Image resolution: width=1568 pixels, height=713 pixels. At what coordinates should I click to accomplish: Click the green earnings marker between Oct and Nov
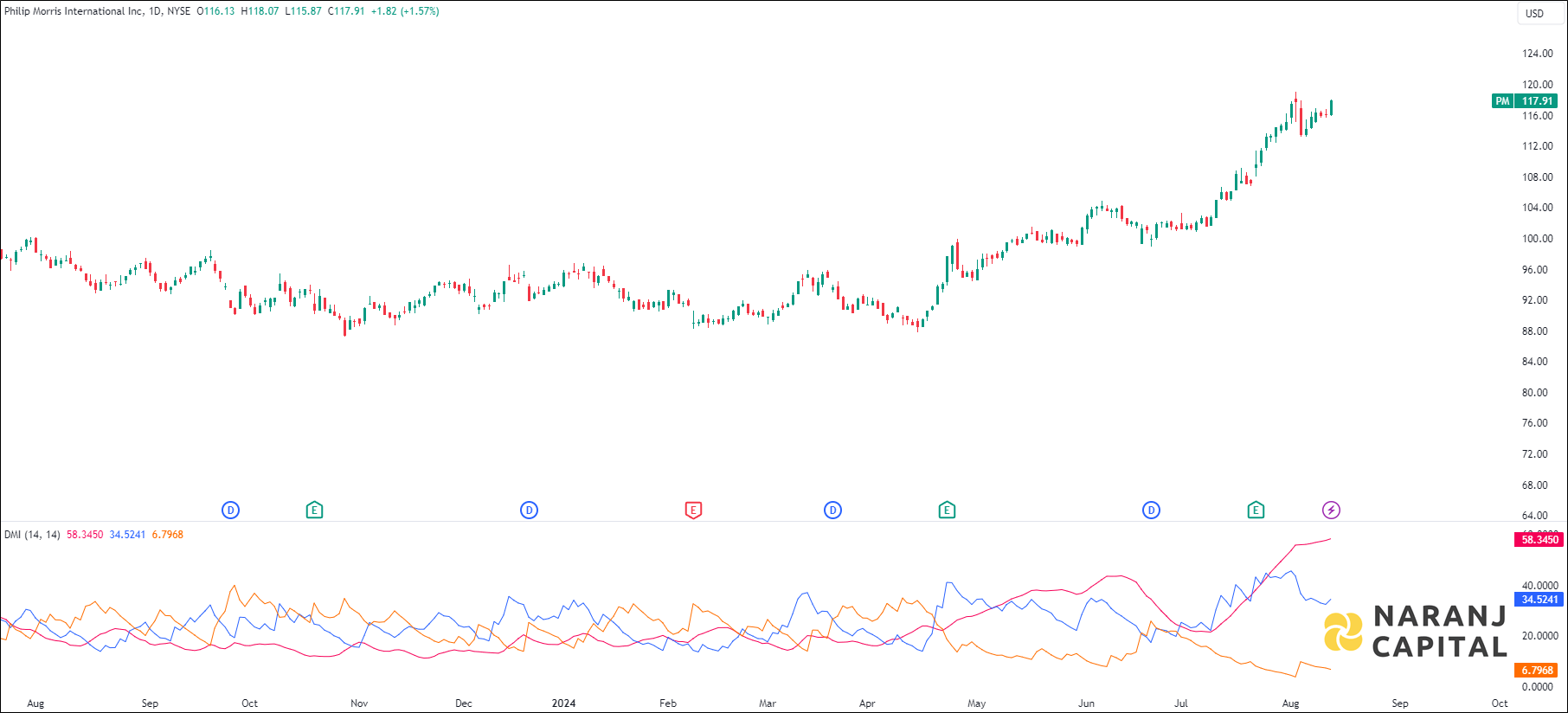314,511
